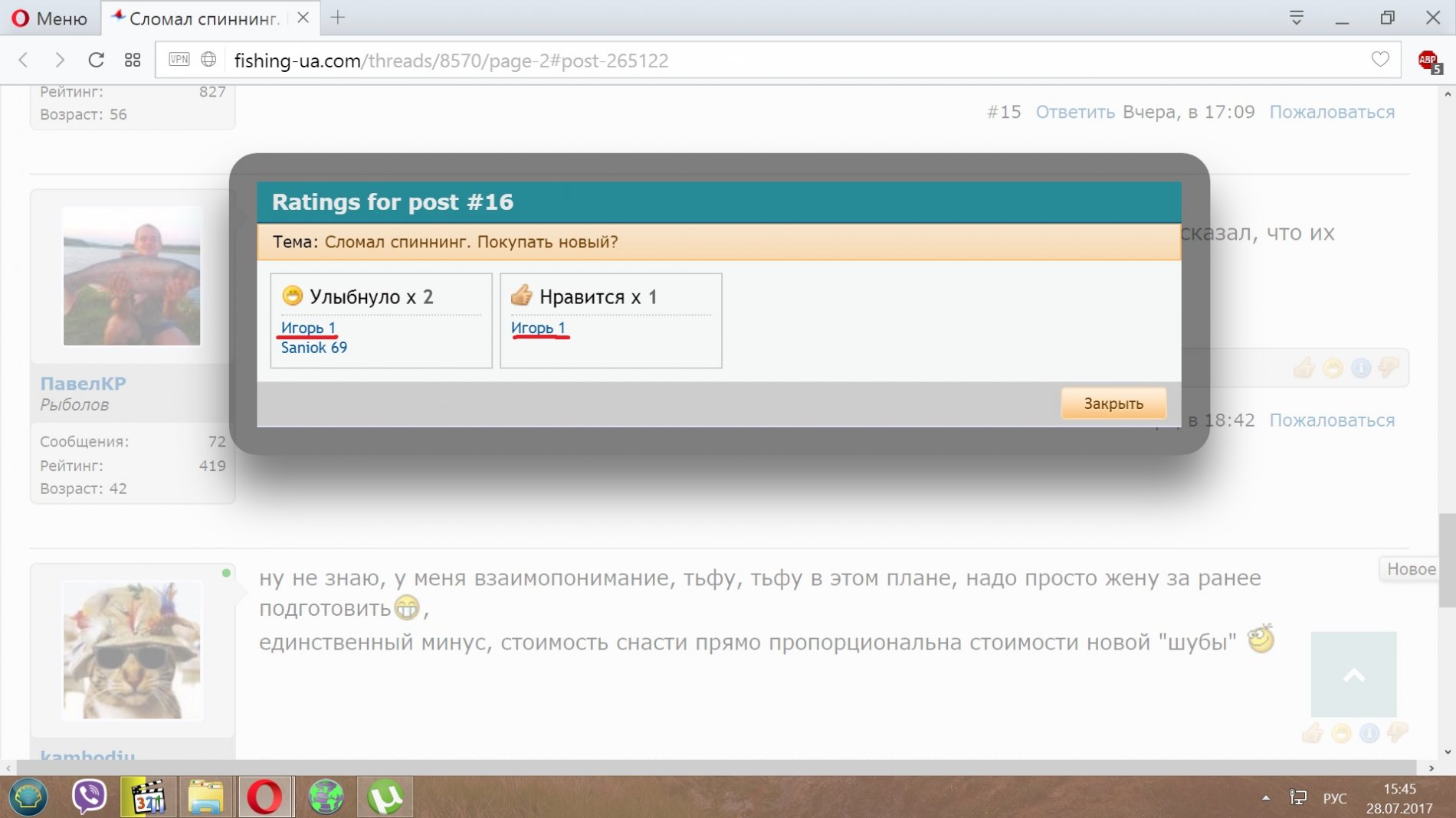This screenshot has height=818, width=1456.
Task: Click the vertical scrollbar thumb
Action: 1447,559
